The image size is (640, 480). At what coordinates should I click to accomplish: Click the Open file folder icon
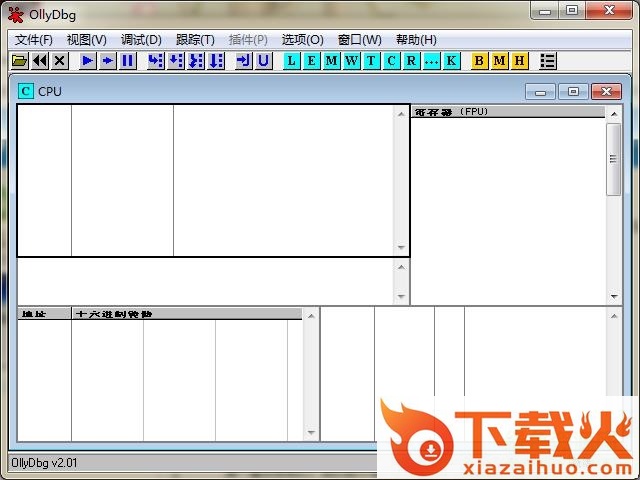pyautogui.click(x=20, y=61)
